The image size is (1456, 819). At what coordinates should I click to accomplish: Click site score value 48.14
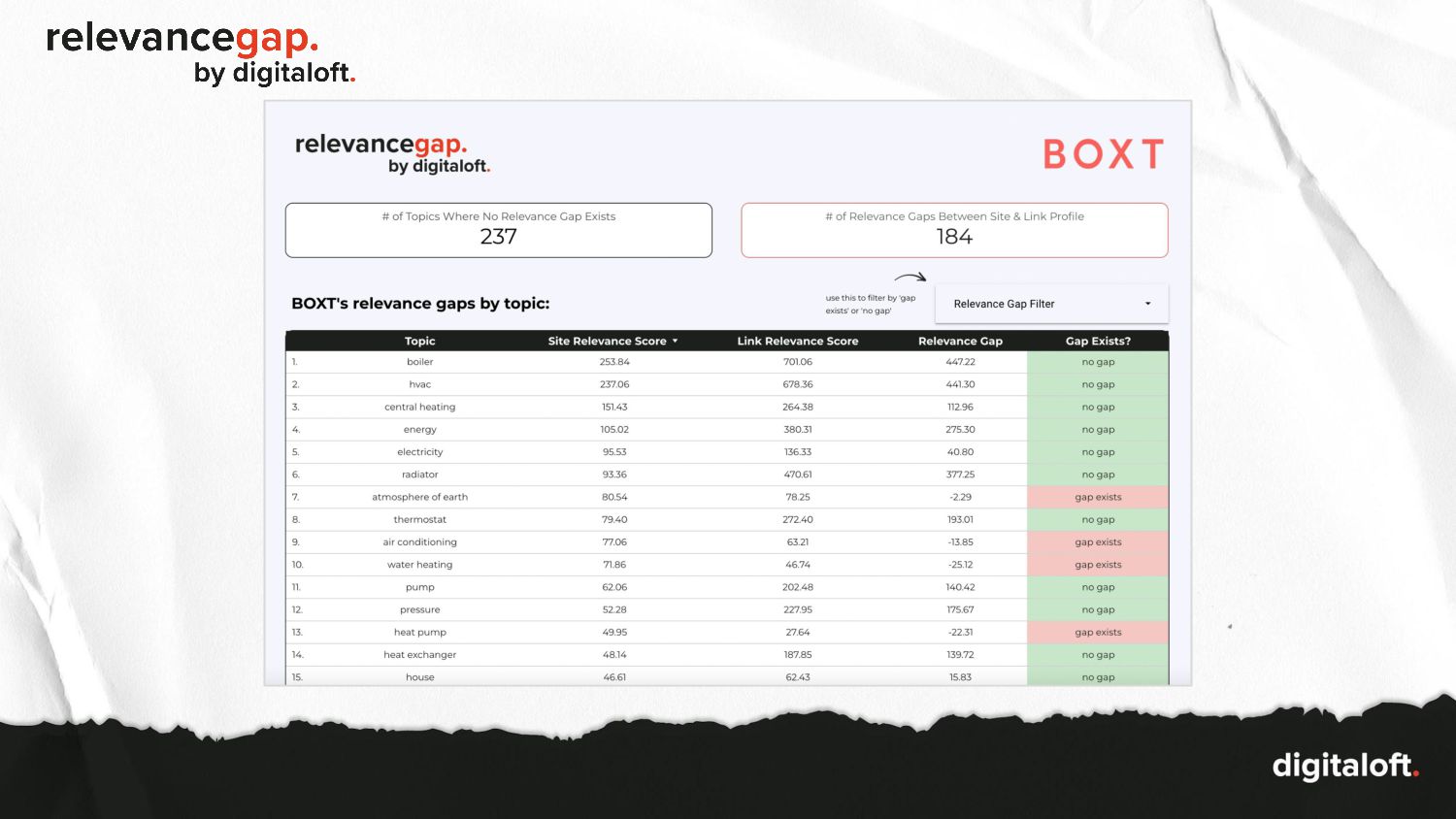tap(614, 655)
